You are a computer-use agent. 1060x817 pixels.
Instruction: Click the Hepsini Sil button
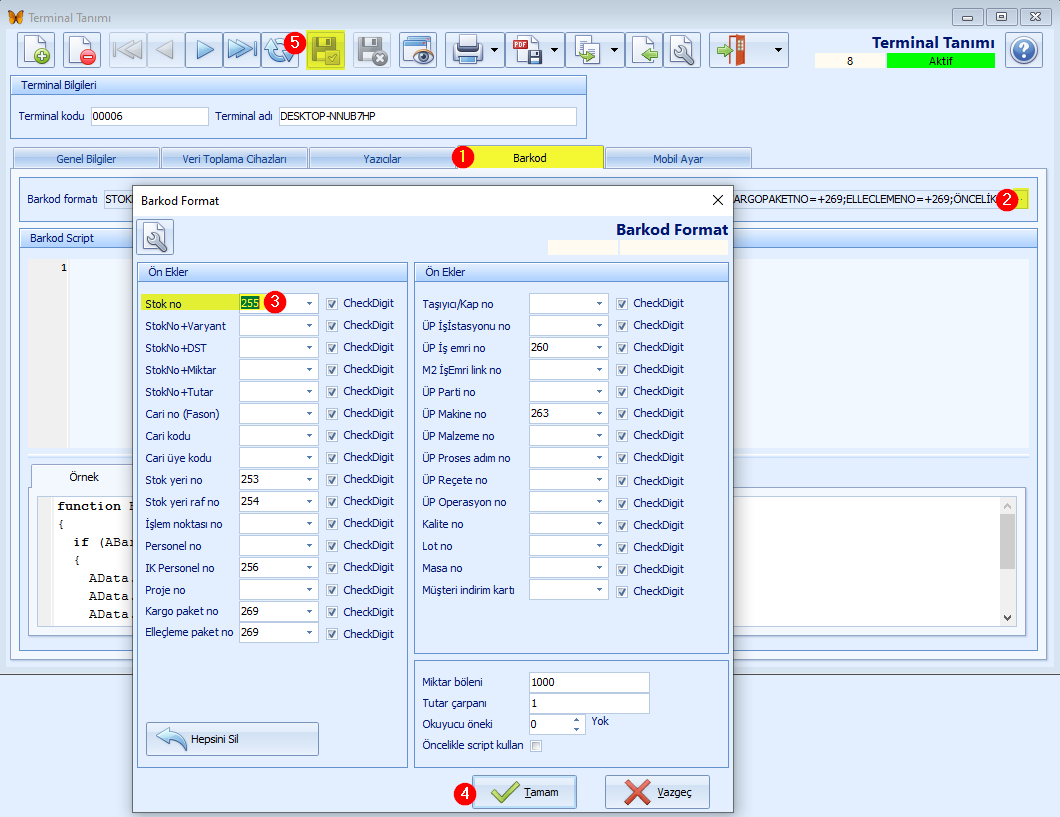232,739
